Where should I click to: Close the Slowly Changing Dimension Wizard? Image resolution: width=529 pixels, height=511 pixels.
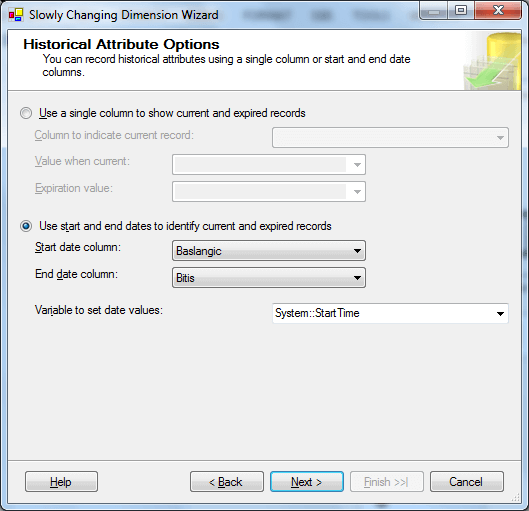coord(498,11)
